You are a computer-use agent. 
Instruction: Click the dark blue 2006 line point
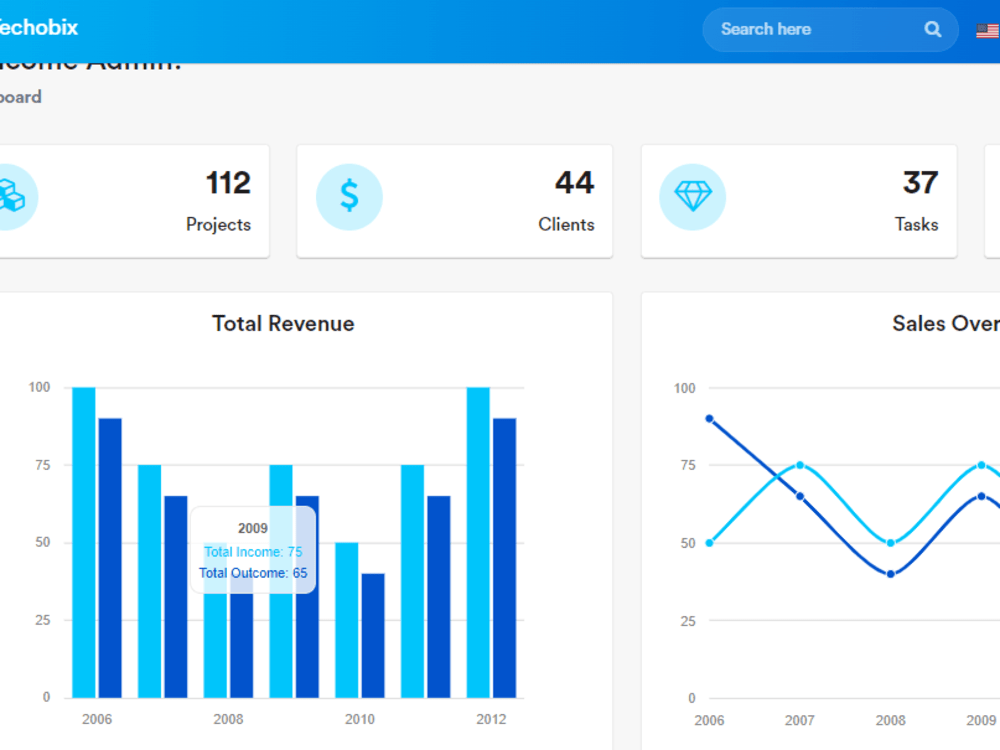(x=709, y=419)
